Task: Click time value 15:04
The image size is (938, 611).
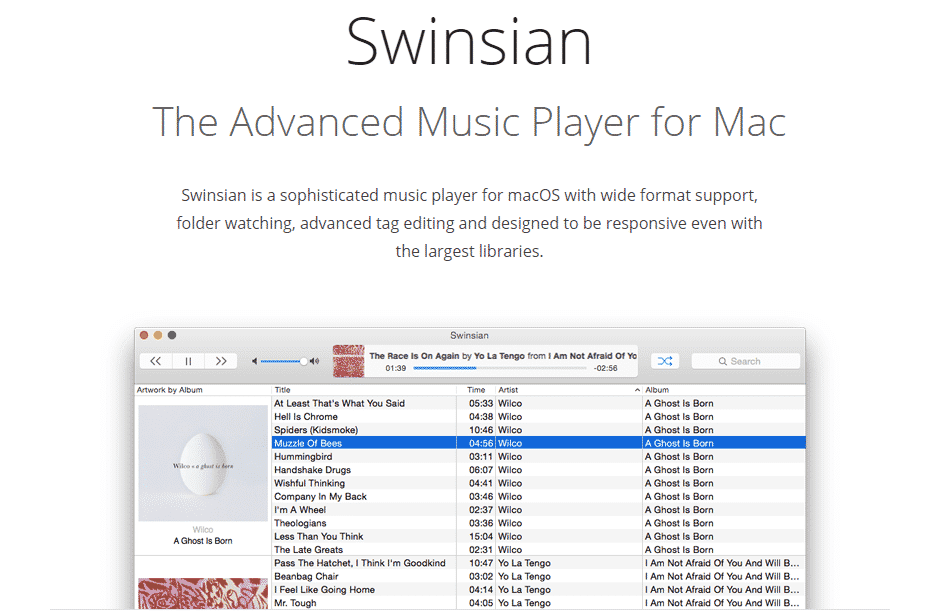Action: tap(481, 536)
